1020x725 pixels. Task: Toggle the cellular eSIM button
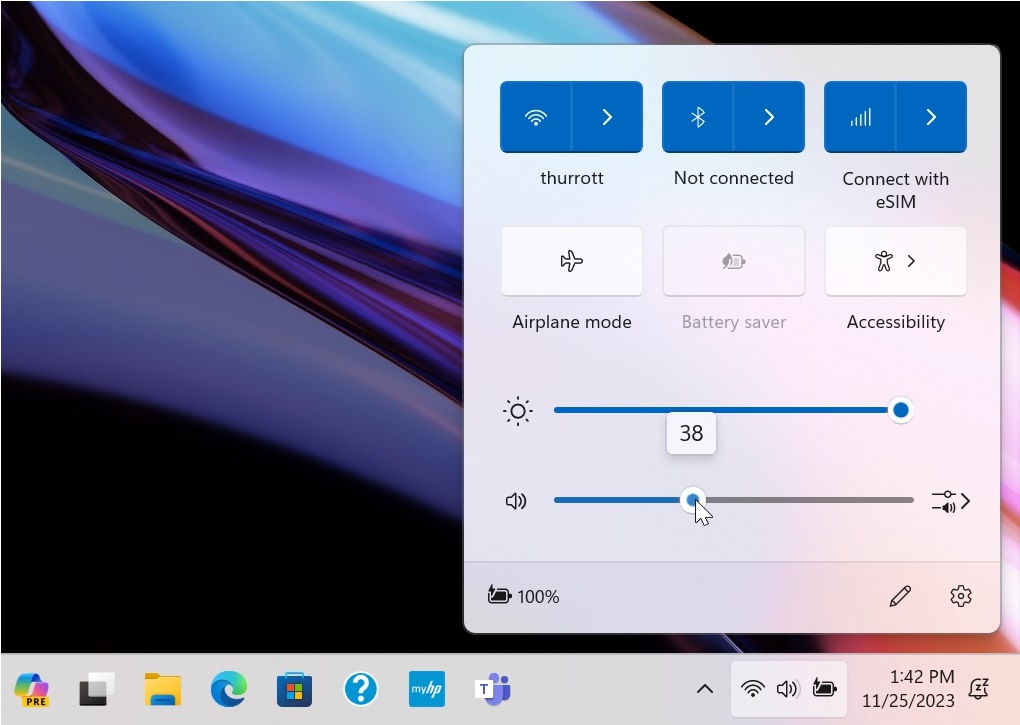(x=860, y=117)
